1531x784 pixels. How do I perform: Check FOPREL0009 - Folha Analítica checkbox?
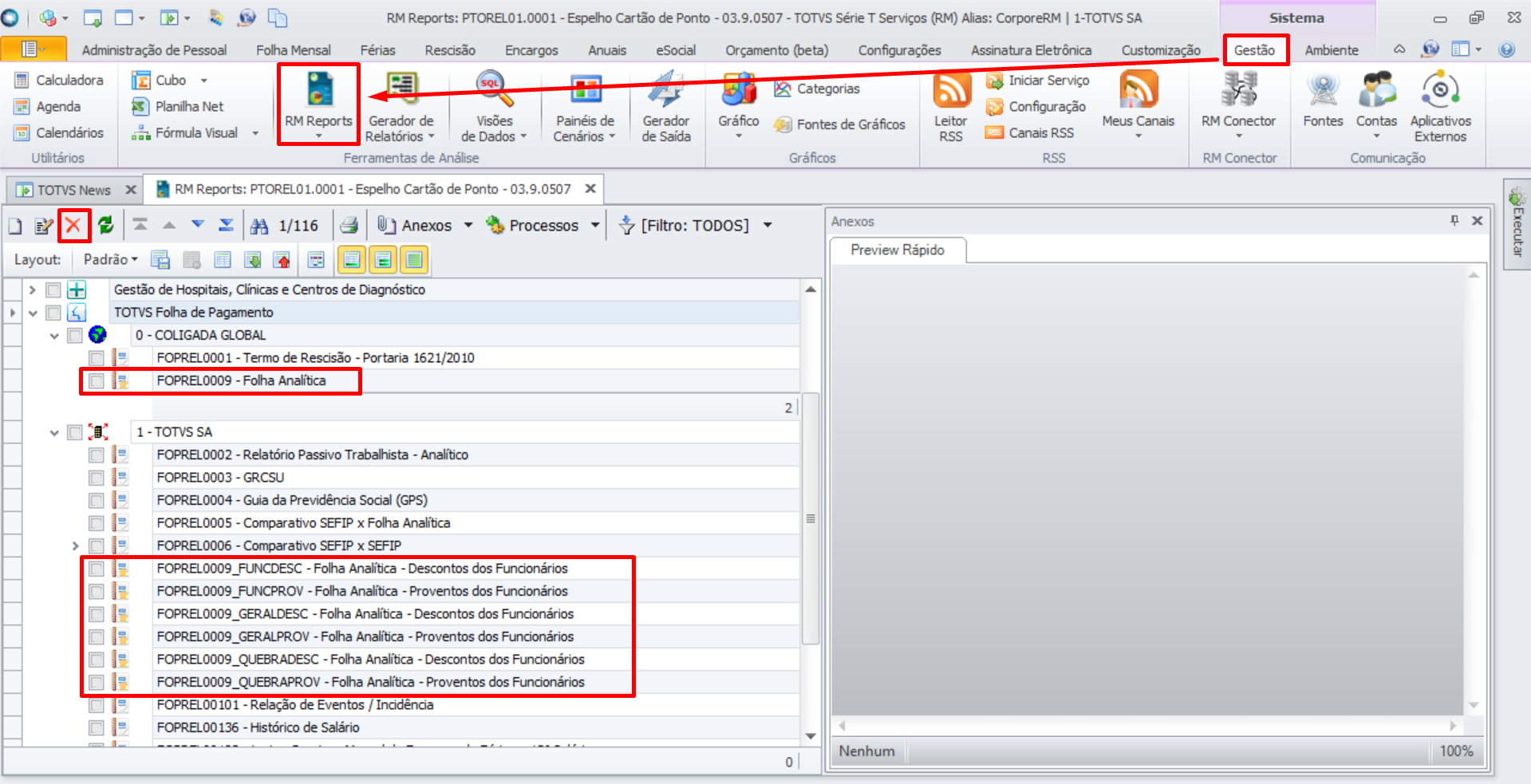97,381
